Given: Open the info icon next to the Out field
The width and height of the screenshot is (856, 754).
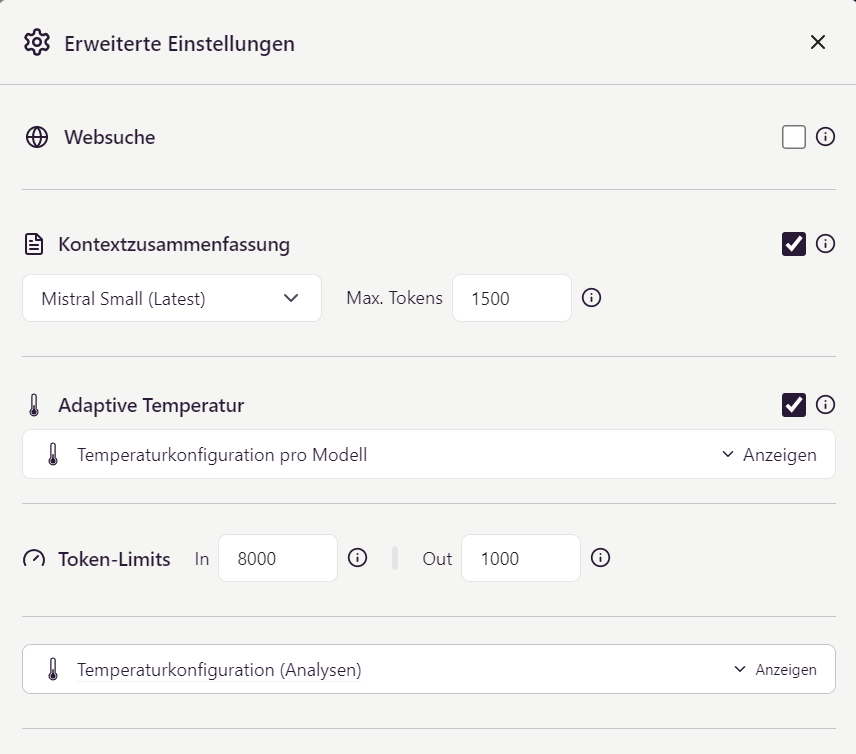Looking at the screenshot, I should point(601,557).
